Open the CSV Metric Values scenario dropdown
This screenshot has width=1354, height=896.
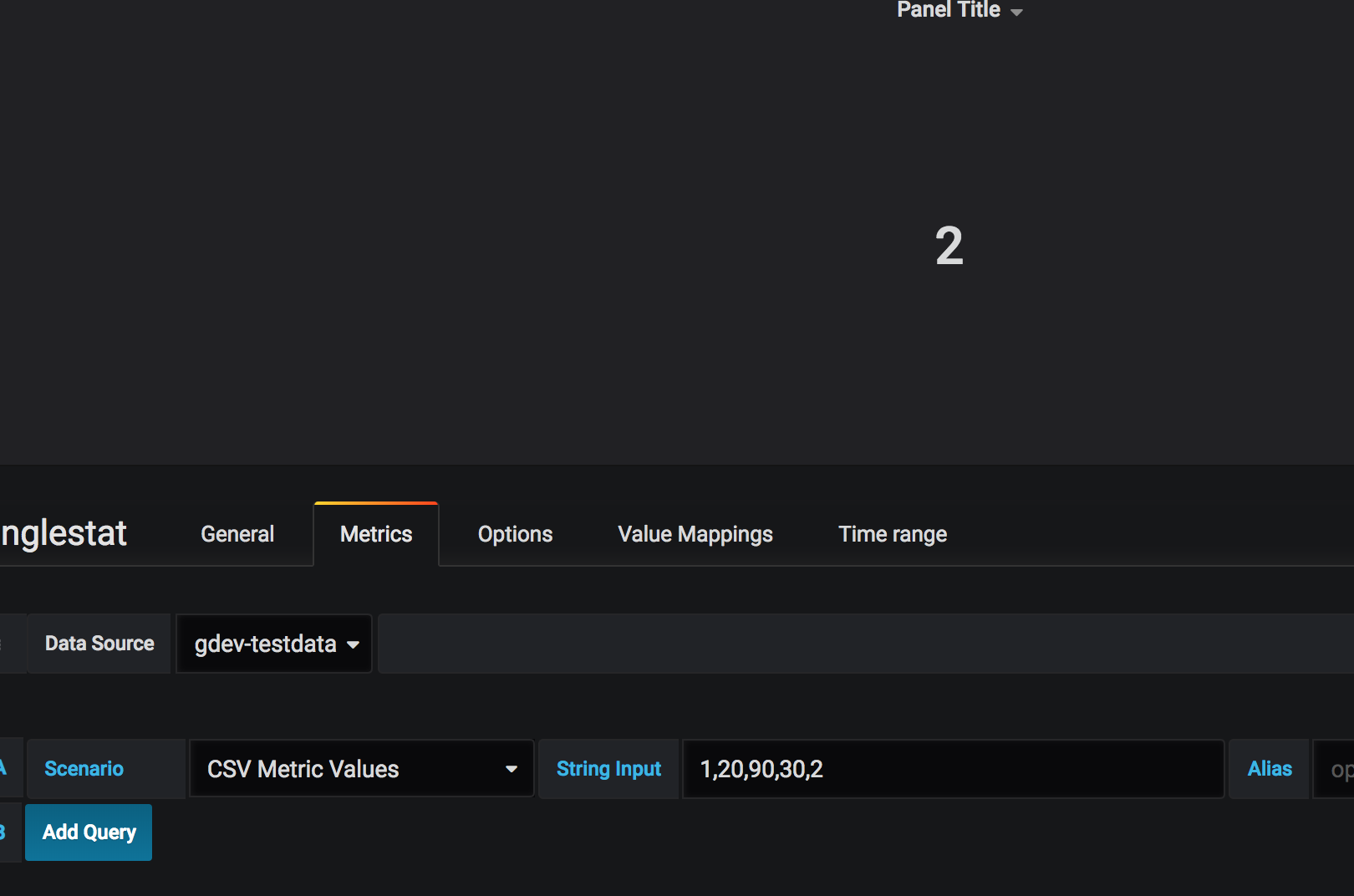coord(360,769)
